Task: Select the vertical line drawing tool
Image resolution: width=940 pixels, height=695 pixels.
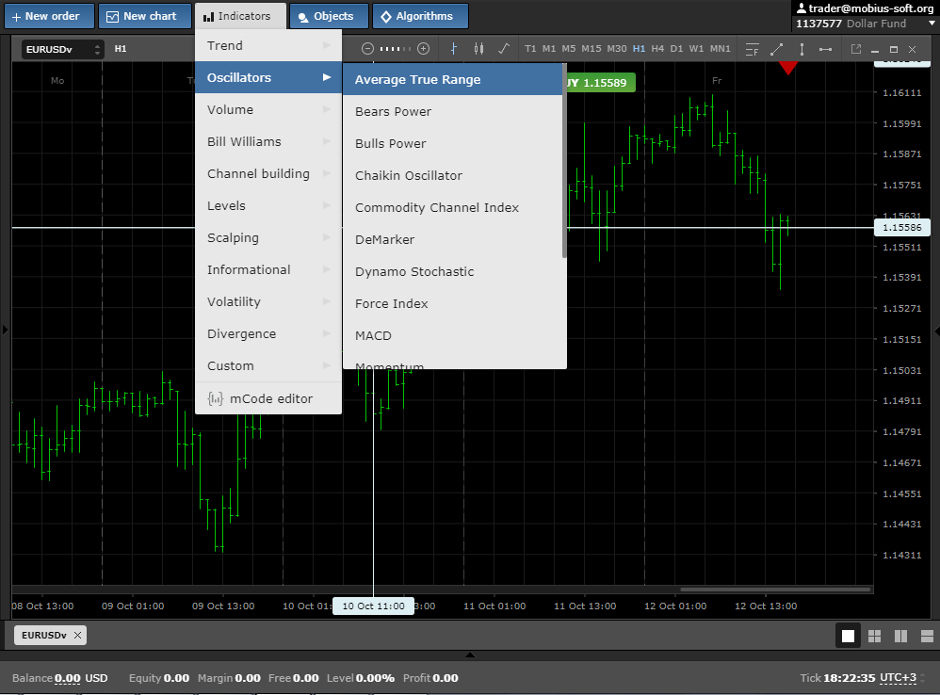Action: (802, 49)
